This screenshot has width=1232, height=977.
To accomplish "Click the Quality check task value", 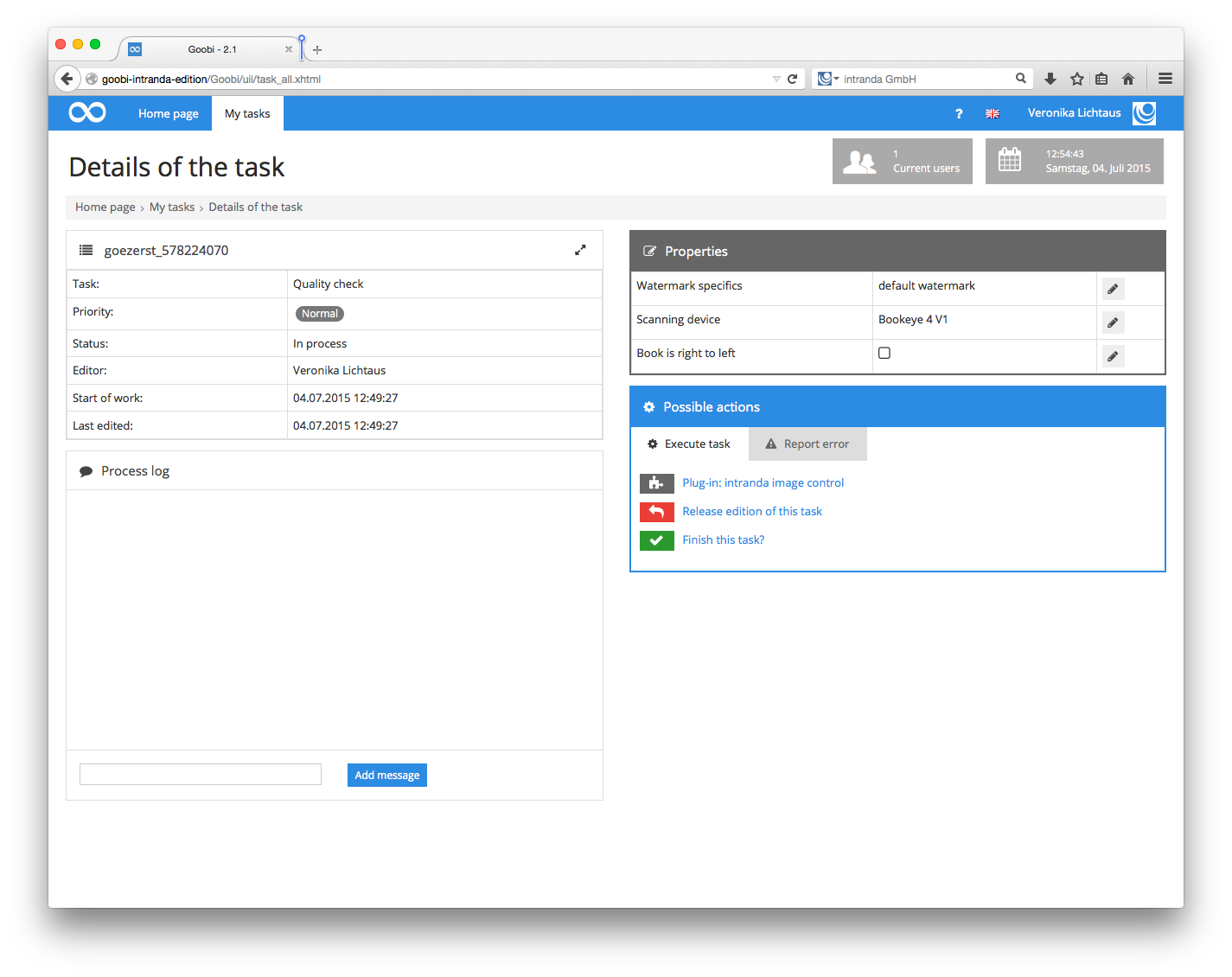I will point(329,284).
